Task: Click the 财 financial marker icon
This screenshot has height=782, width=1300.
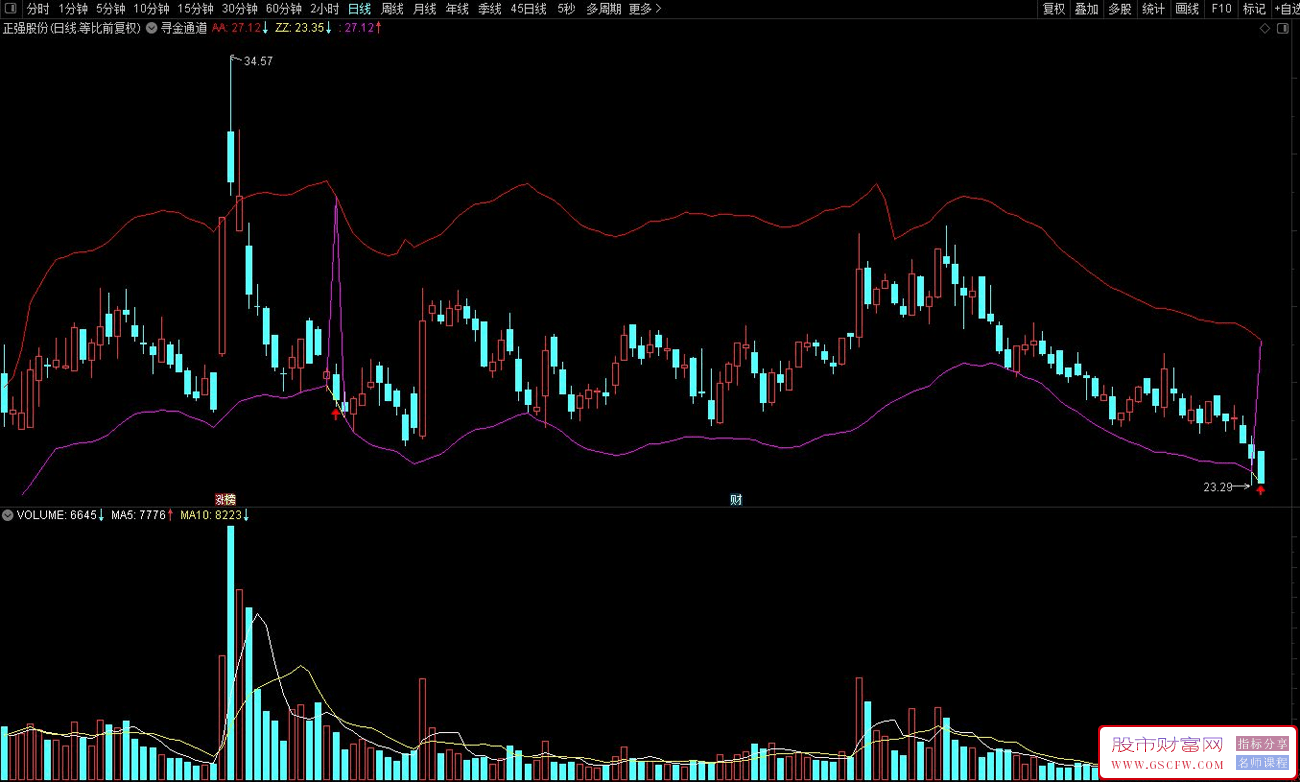Action: (x=736, y=500)
